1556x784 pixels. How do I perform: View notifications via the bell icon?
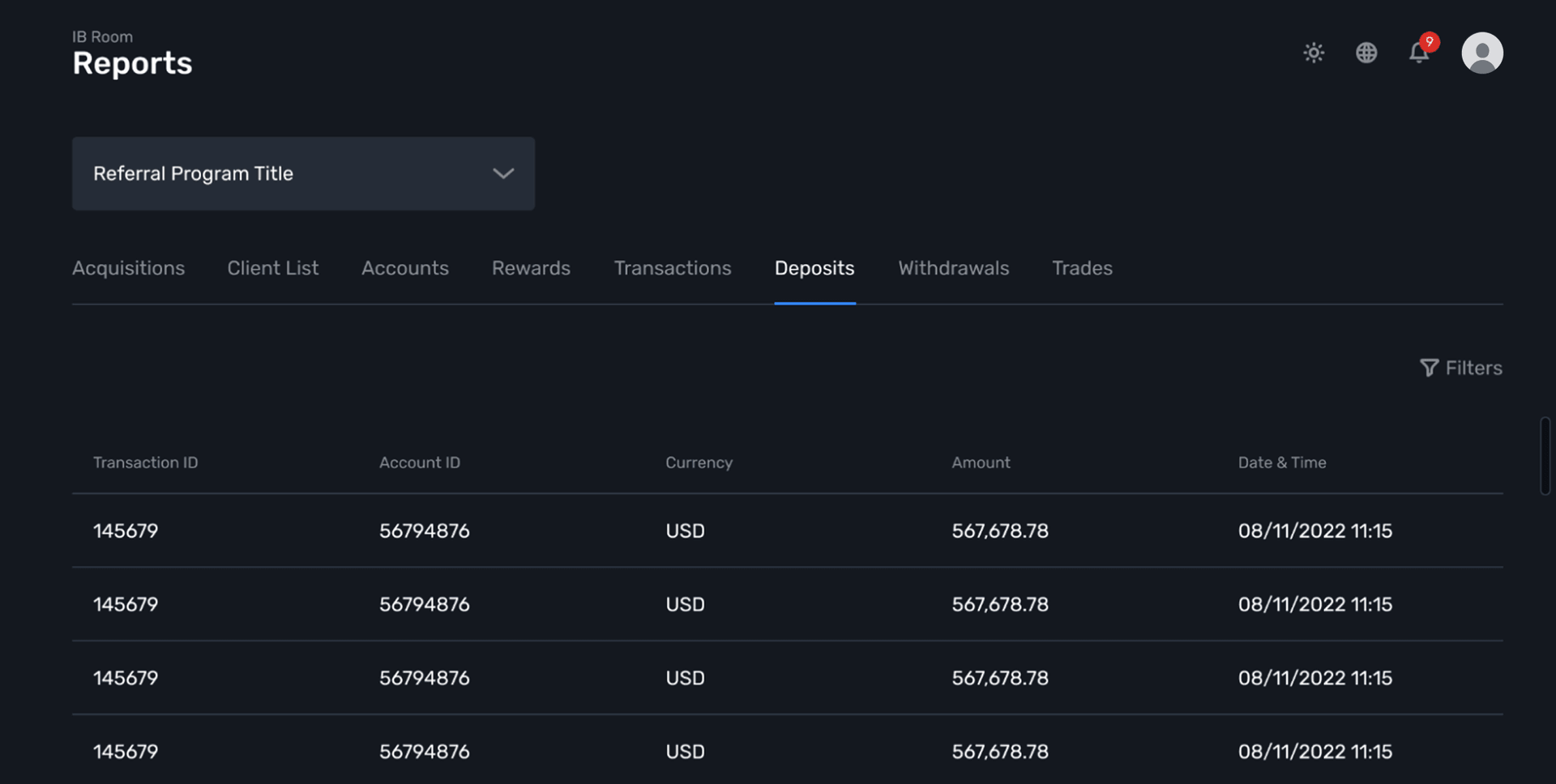click(x=1419, y=53)
